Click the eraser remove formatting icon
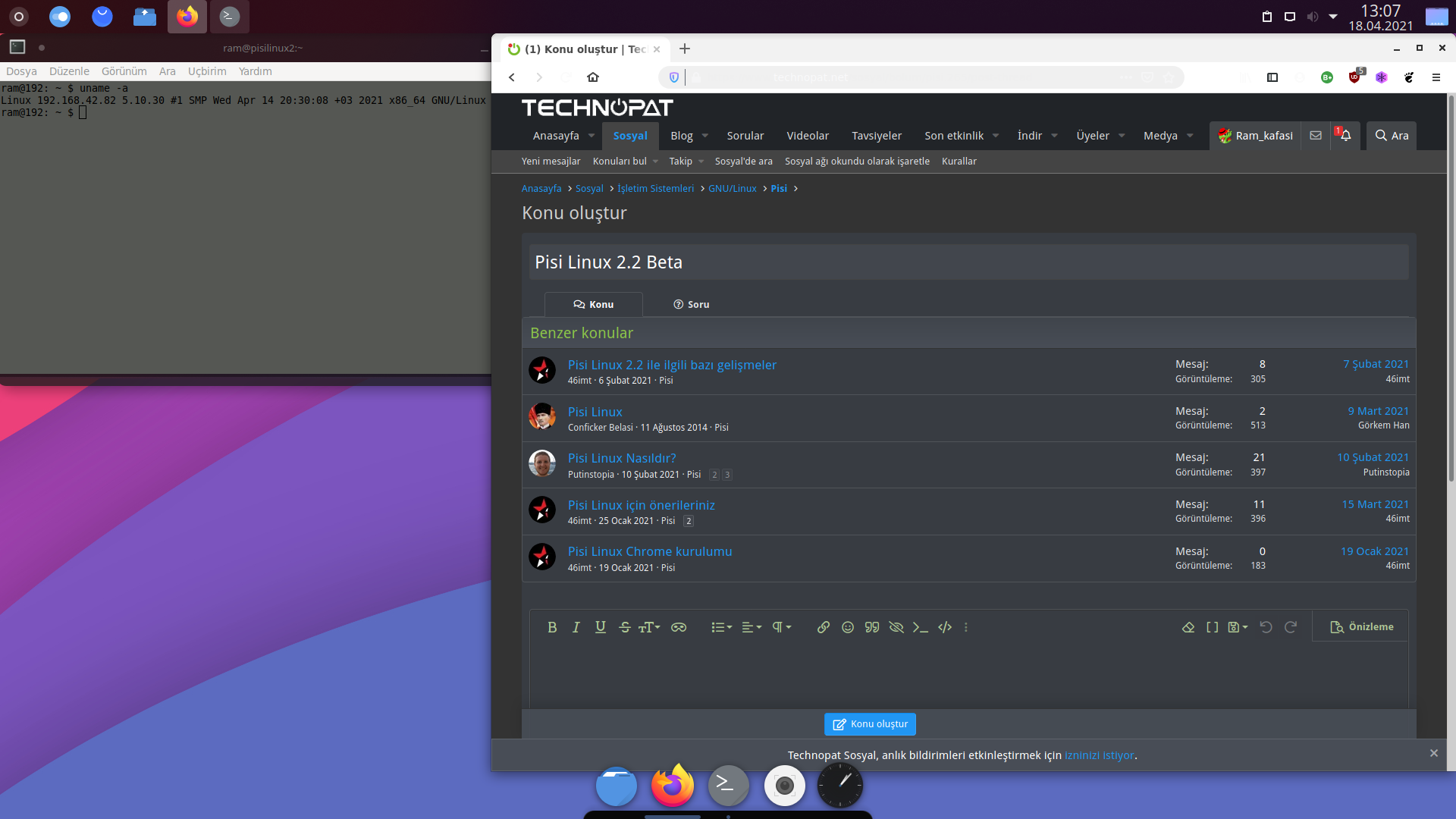1456x819 pixels. pyautogui.click(x=1188, y=627)
